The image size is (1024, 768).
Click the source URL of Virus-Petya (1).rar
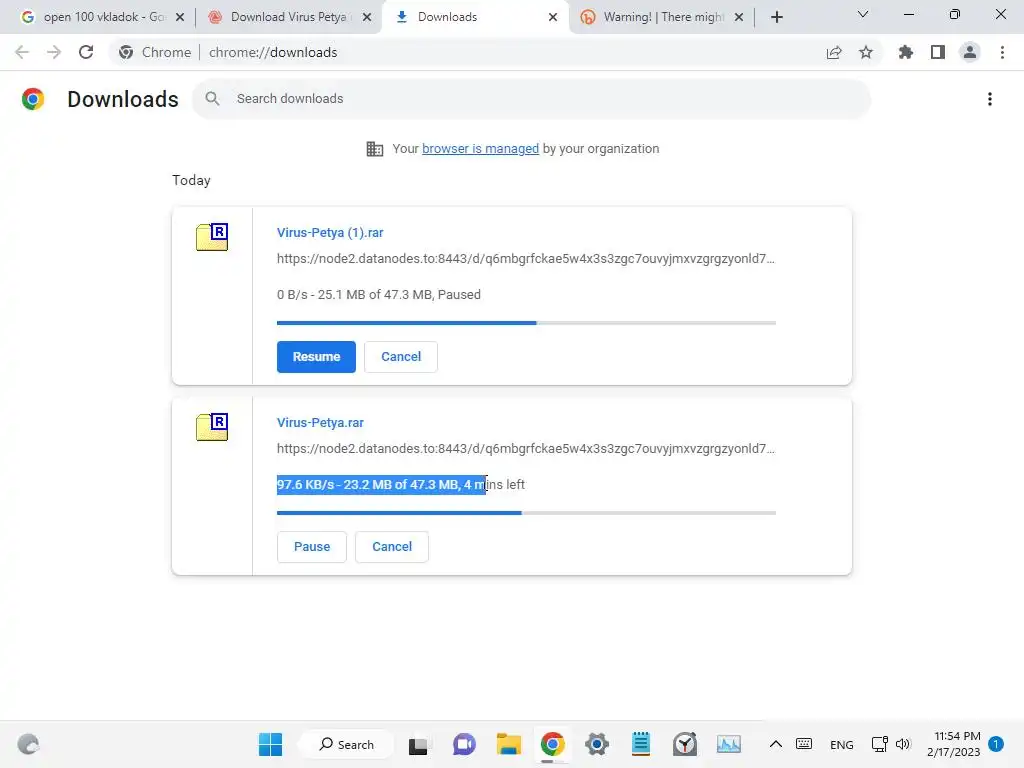526,259
